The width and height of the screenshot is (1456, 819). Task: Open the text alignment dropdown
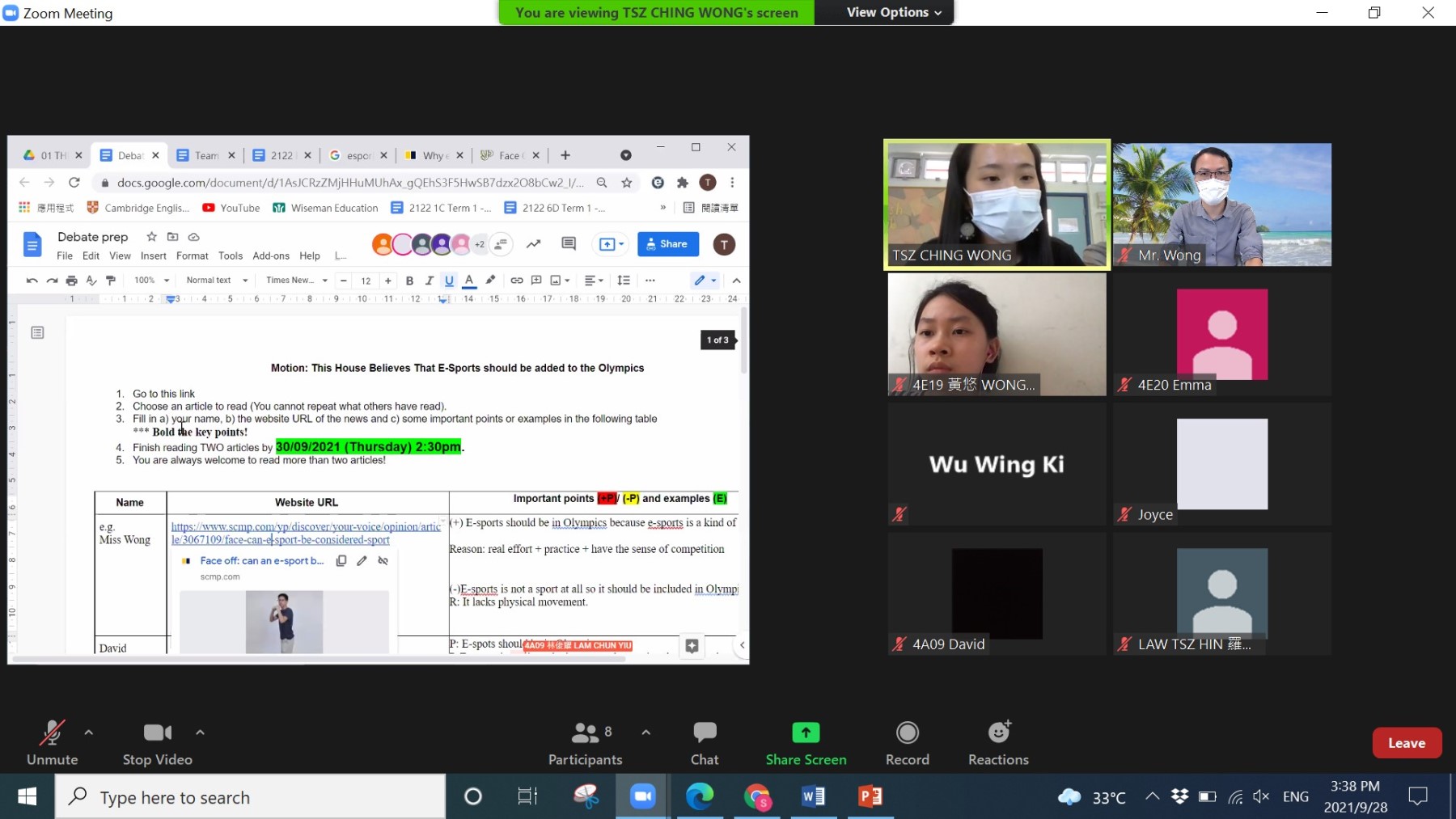coord(594,281)
